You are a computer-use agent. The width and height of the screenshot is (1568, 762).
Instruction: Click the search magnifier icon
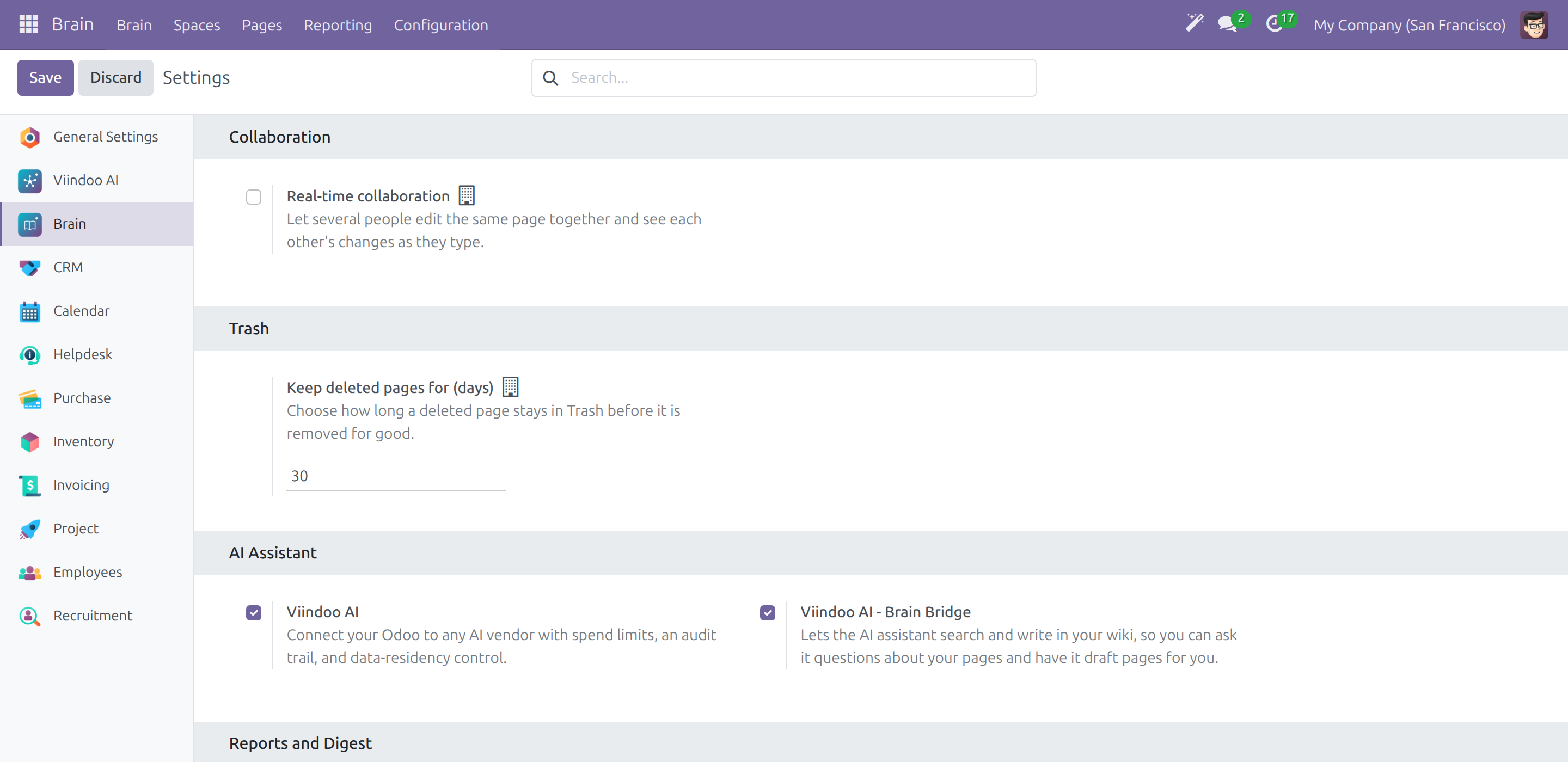[x=550, y=78]
